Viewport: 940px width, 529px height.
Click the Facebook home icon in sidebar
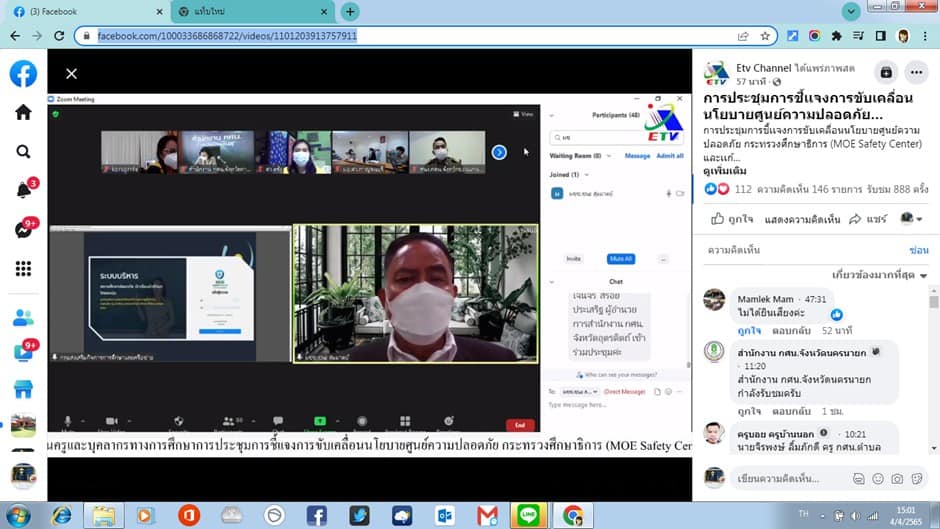click(23, 112)
